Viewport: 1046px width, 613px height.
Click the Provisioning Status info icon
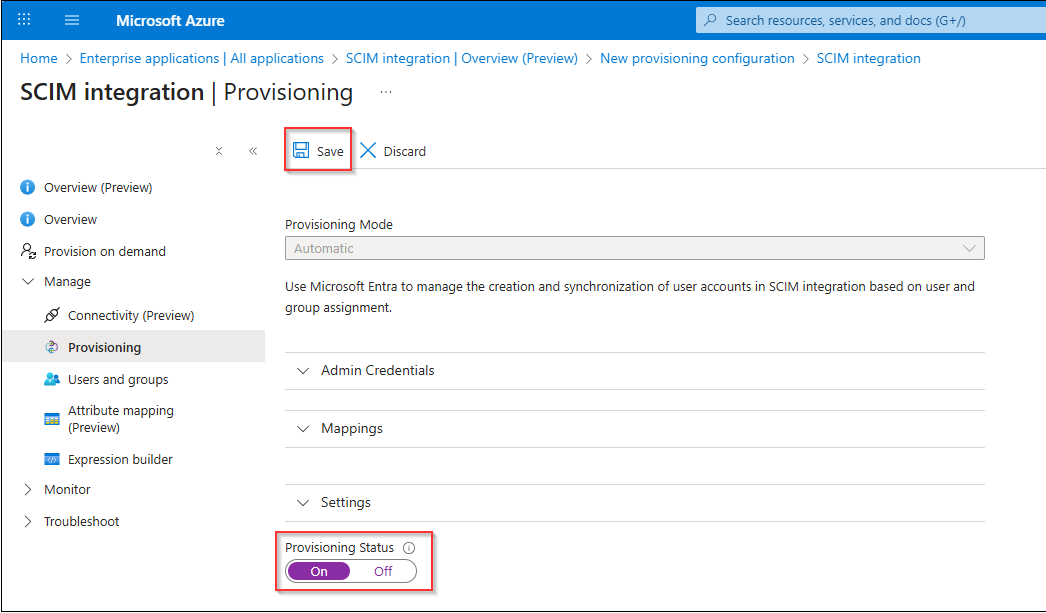point(410,548)
